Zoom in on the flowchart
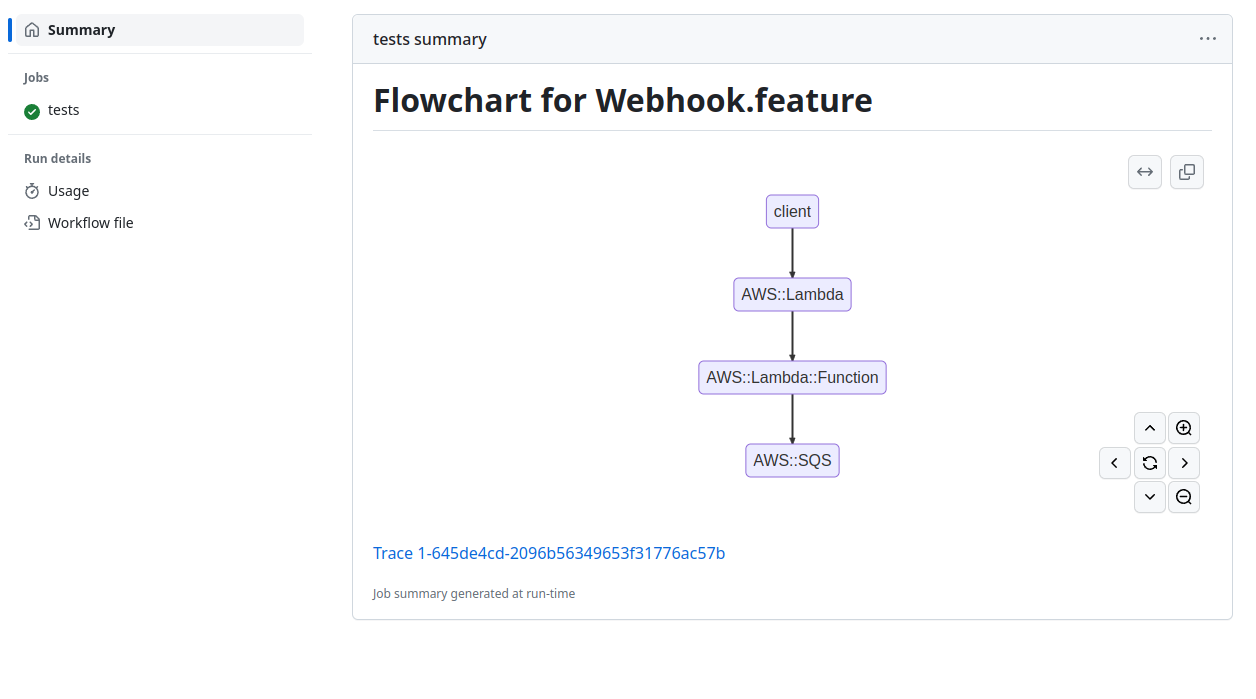Image resolution: width=1256 pixels, height=699 pixels. 1184,428
